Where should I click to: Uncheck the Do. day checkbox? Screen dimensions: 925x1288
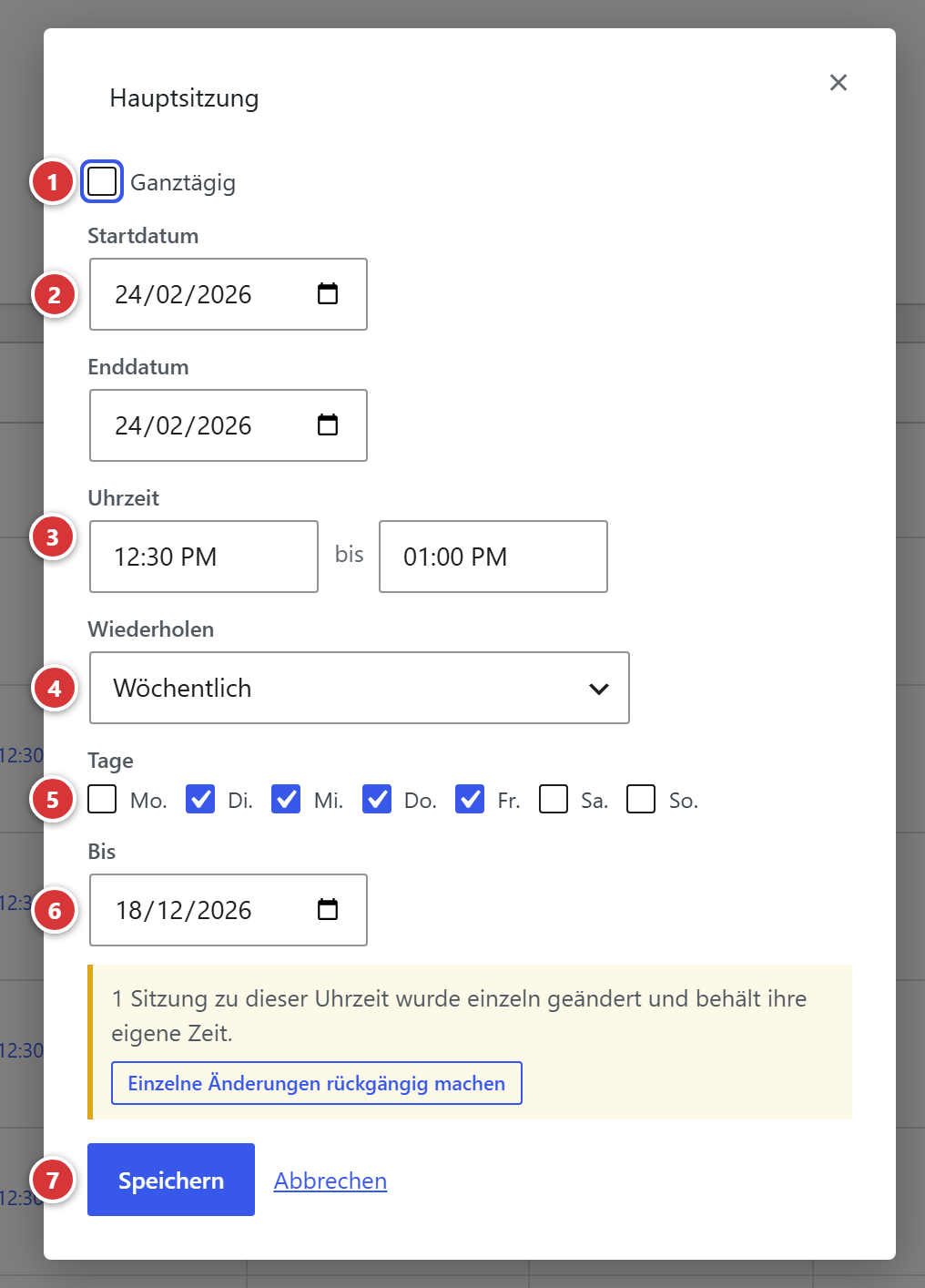[377, 799]
